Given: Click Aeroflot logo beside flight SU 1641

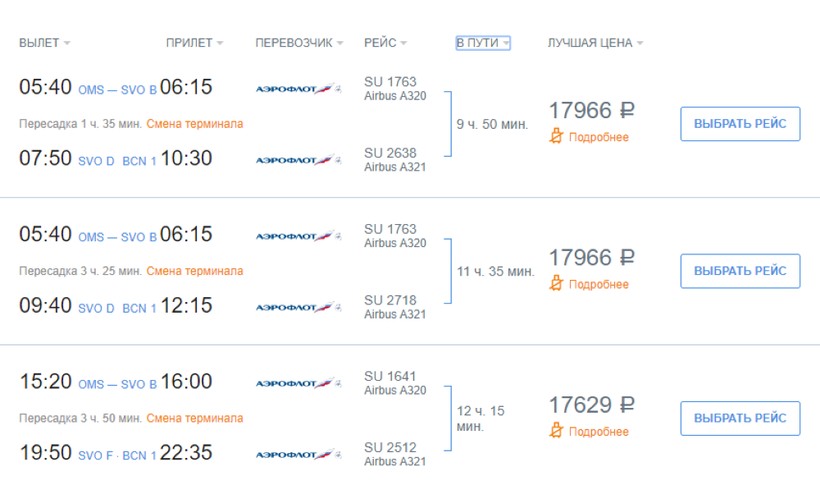Looking at the screenshot, I should (x=298, y=383).
